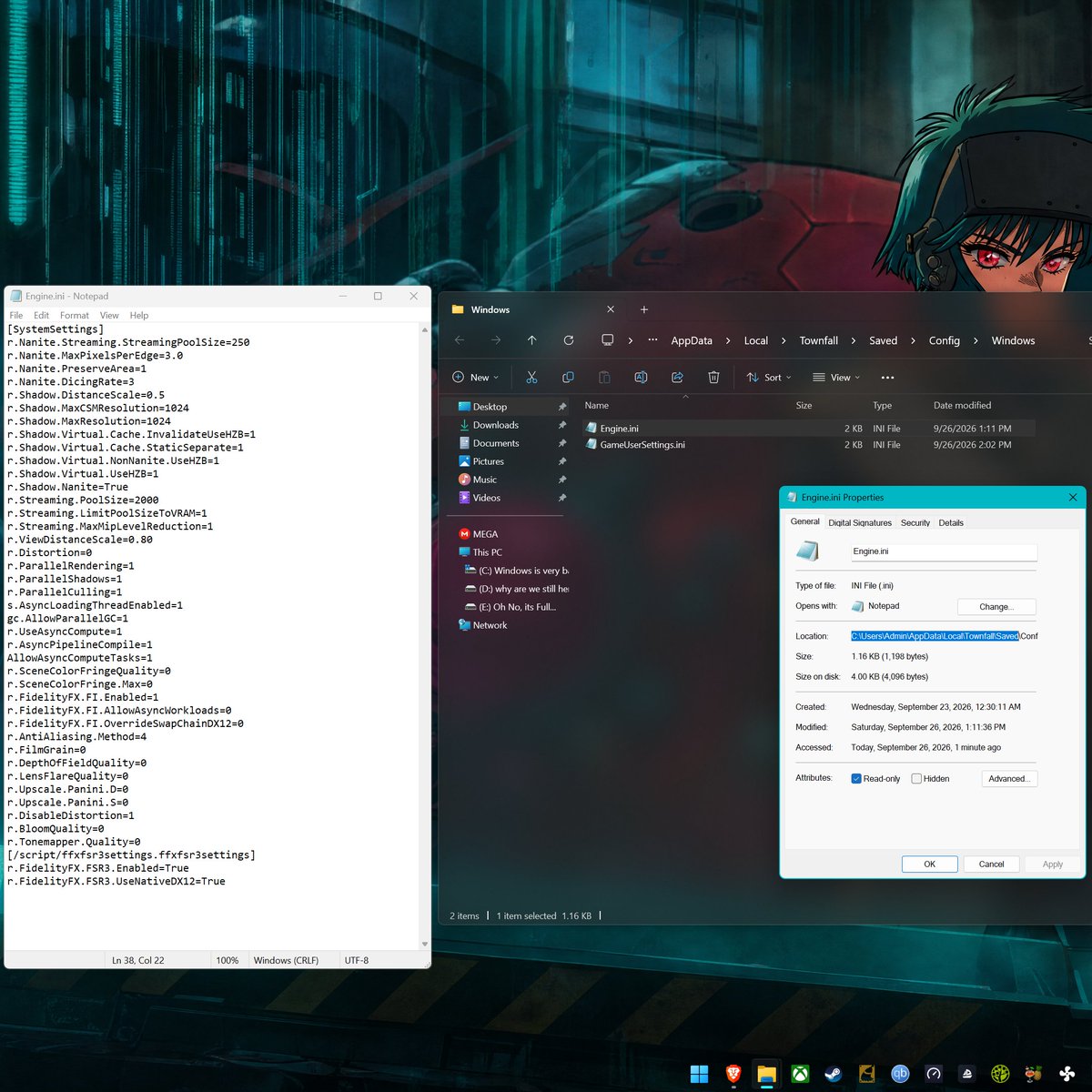Launch Steam from taskbar

pyautogui.click(x=834, y=1074)
